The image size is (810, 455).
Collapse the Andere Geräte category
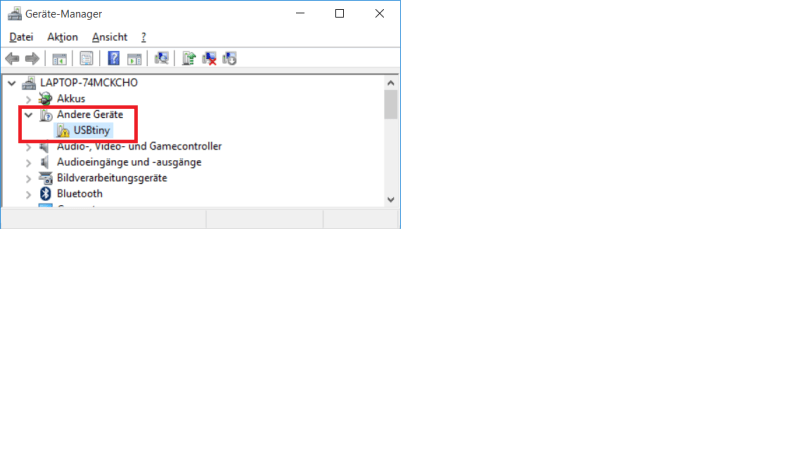pyautogui.click(x=29, y=115)
